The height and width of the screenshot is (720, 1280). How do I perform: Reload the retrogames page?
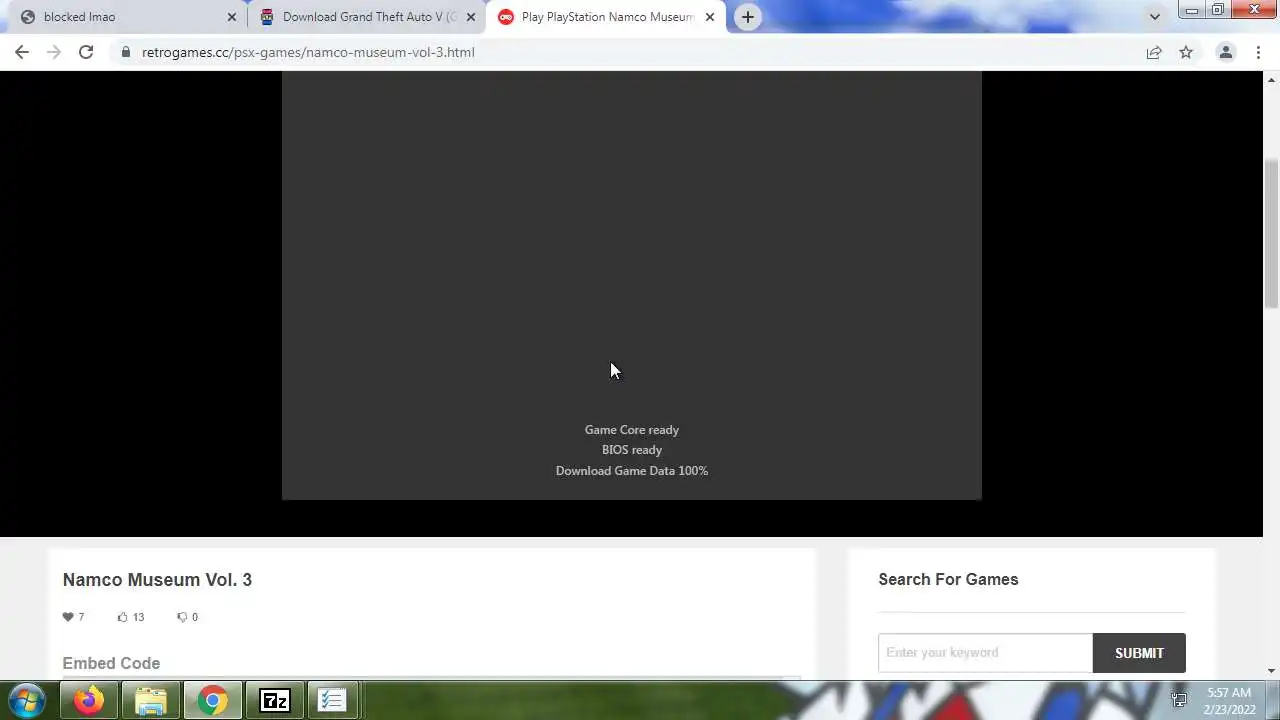(x=86, y=52)
